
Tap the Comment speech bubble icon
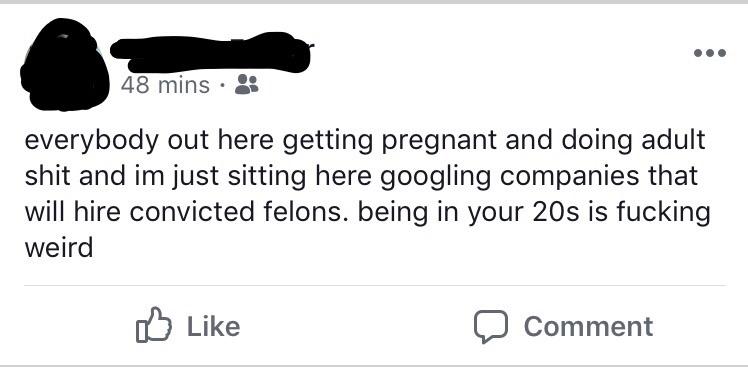click(x=491, y=326)
